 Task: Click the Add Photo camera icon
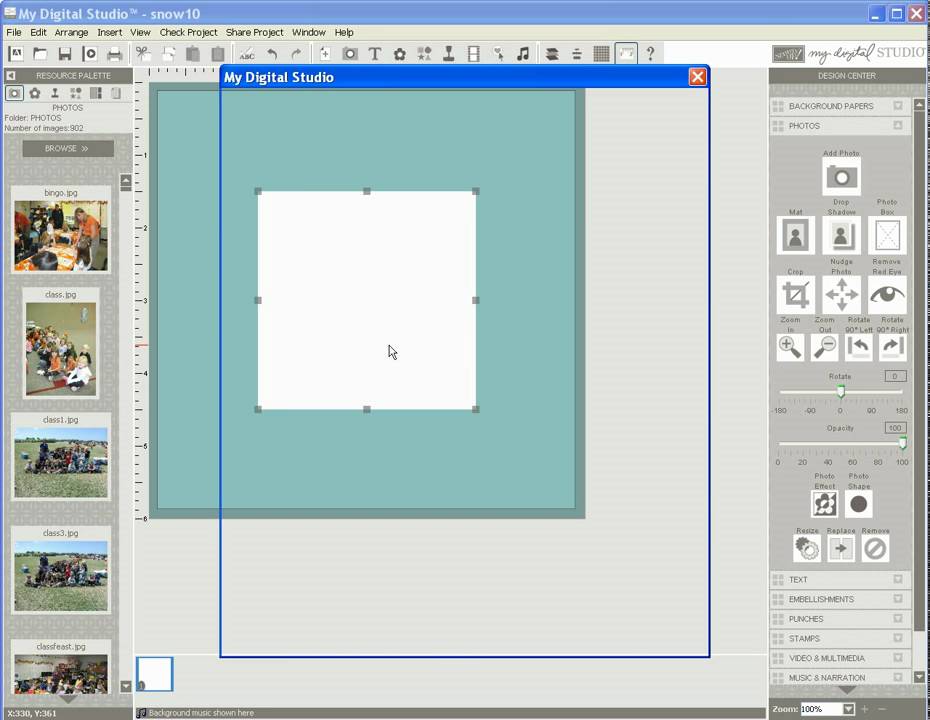(x=841, y=177)
